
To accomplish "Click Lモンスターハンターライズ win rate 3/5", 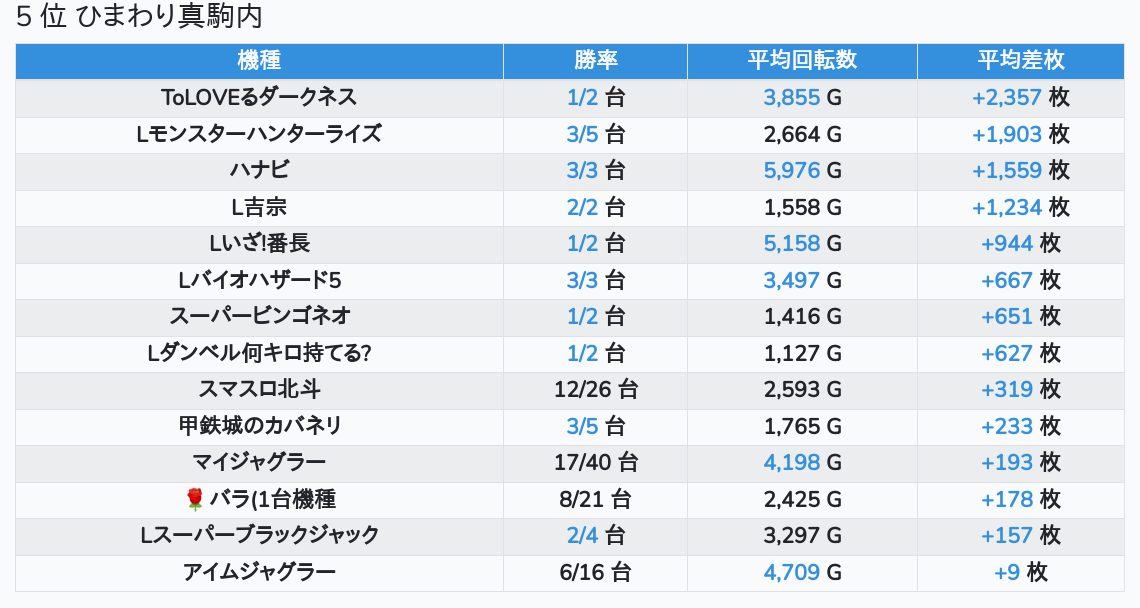I will [582, 134].
